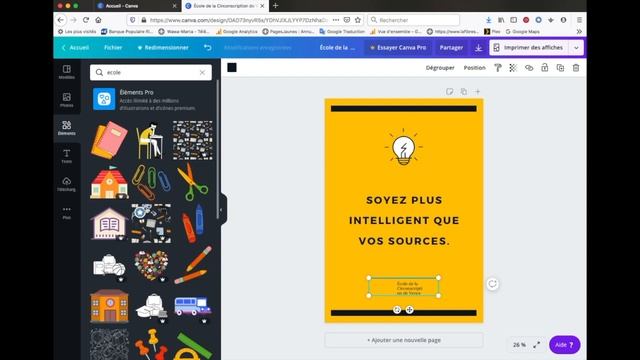
Task: Insert the student at desk illustration
Action: pos(150,140)
